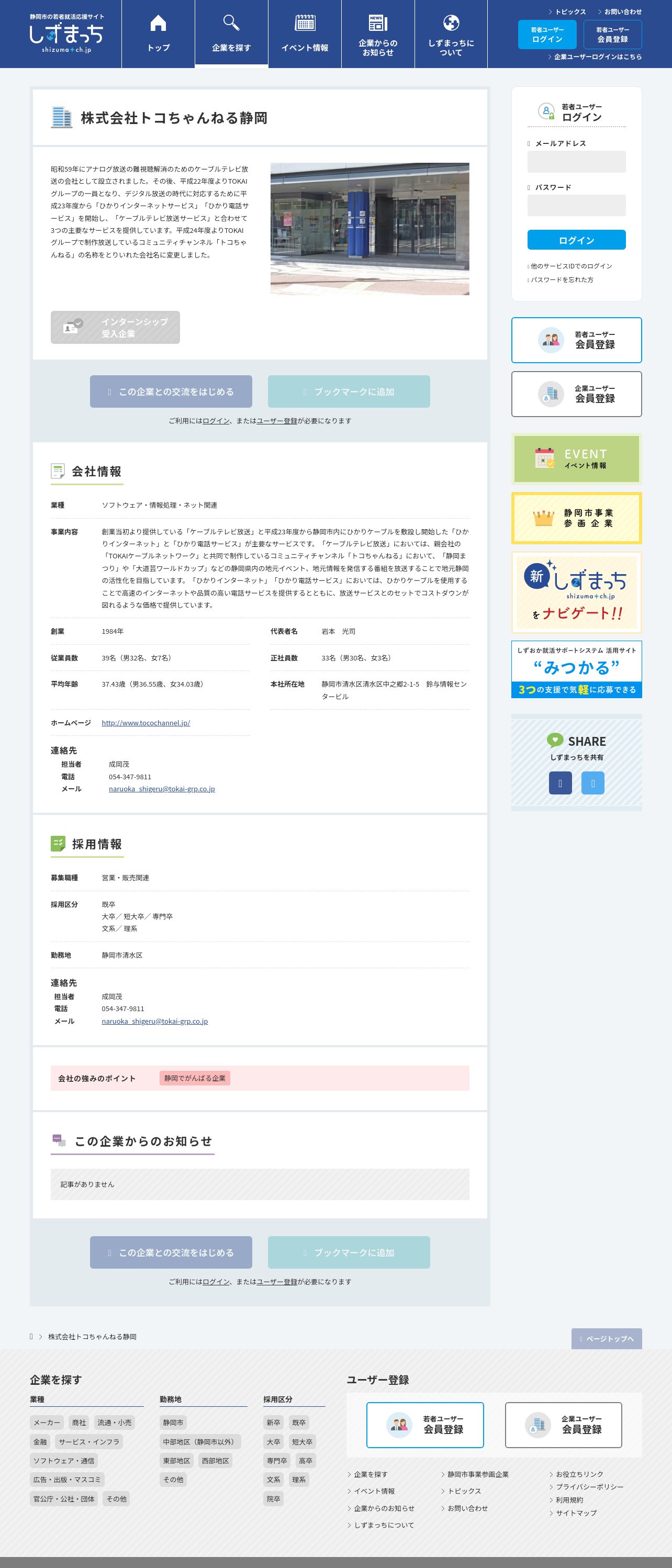Open 企業ユーザーログインはこちら link

pos(595,57)
